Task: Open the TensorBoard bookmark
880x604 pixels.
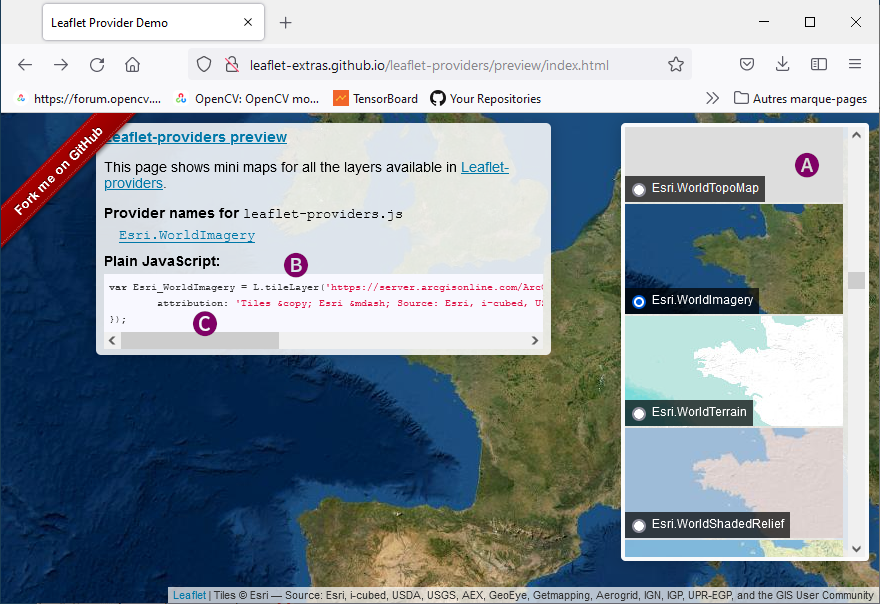Action: pos(375,99)
